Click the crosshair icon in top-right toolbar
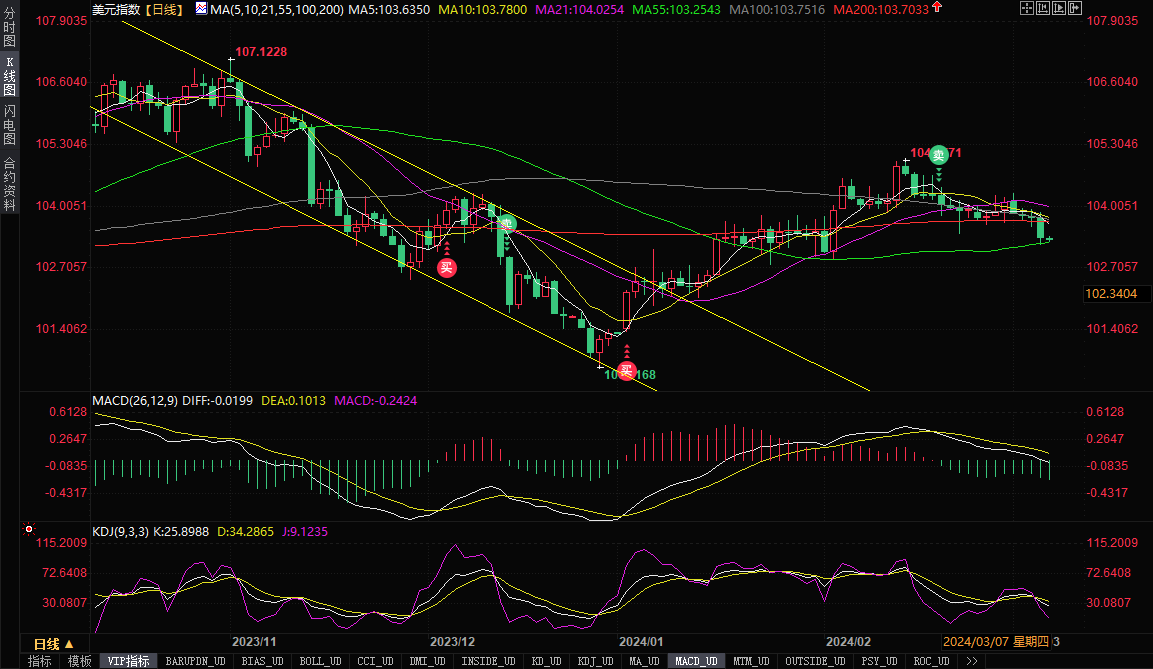This screenshot has width=1153, height=669. tap(1028, 8)
